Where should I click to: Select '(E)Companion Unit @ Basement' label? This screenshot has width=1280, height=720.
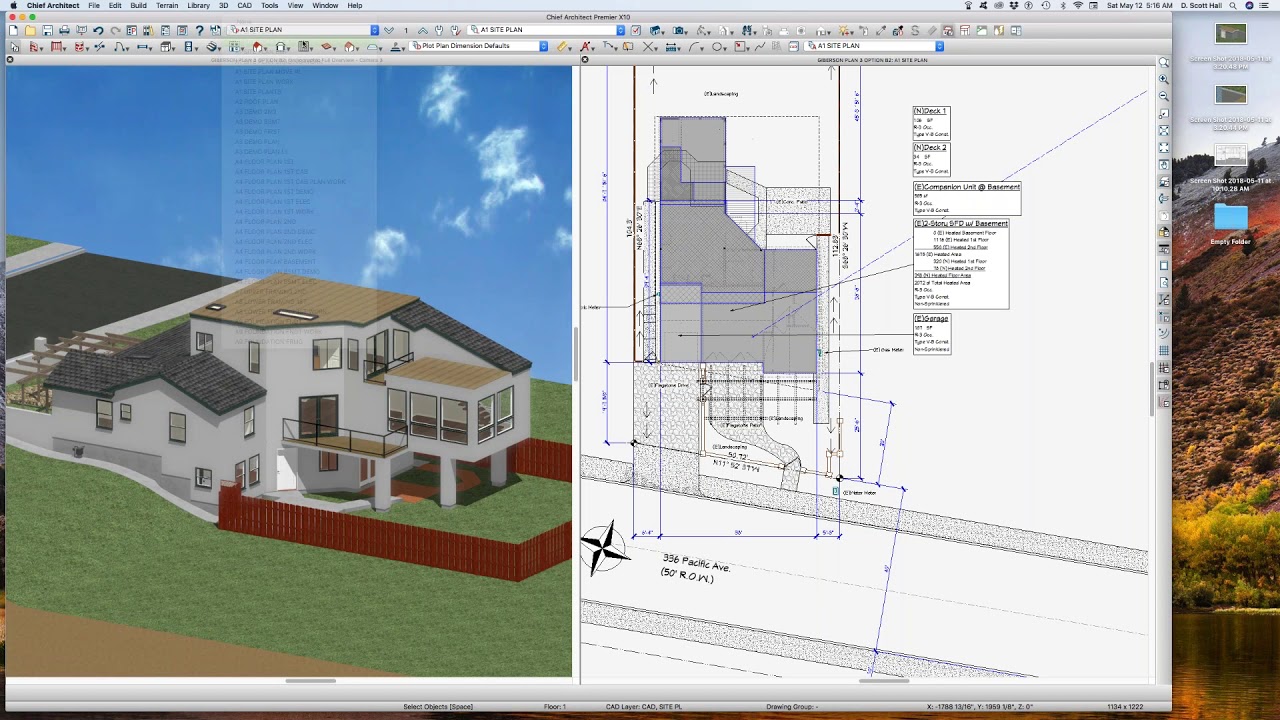[x=967, y=187]
